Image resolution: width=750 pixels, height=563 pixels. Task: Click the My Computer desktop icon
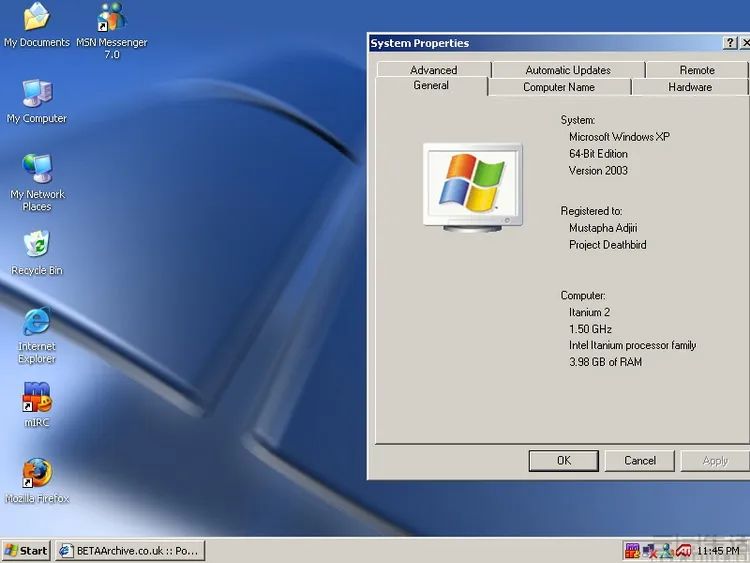[36, 94]
